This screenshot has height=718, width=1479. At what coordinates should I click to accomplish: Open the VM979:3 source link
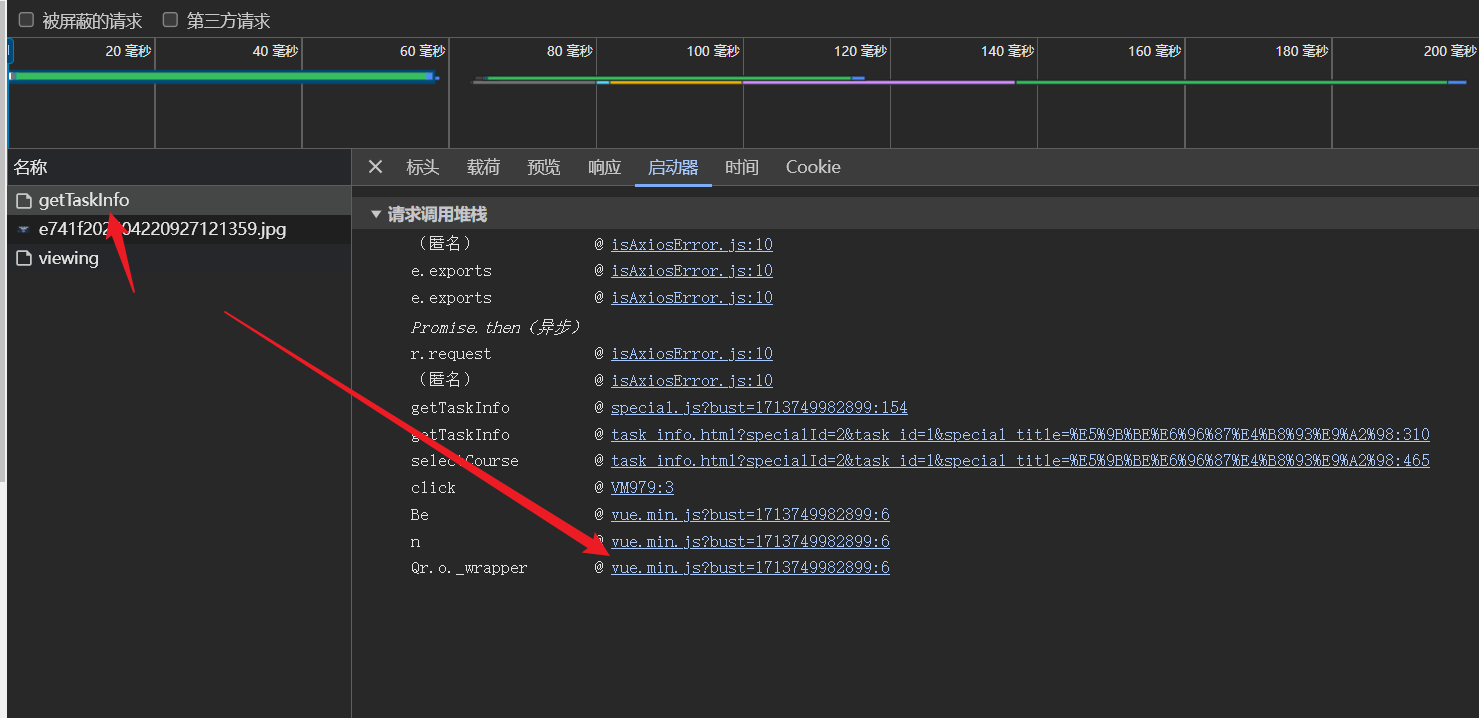(642, 488)
